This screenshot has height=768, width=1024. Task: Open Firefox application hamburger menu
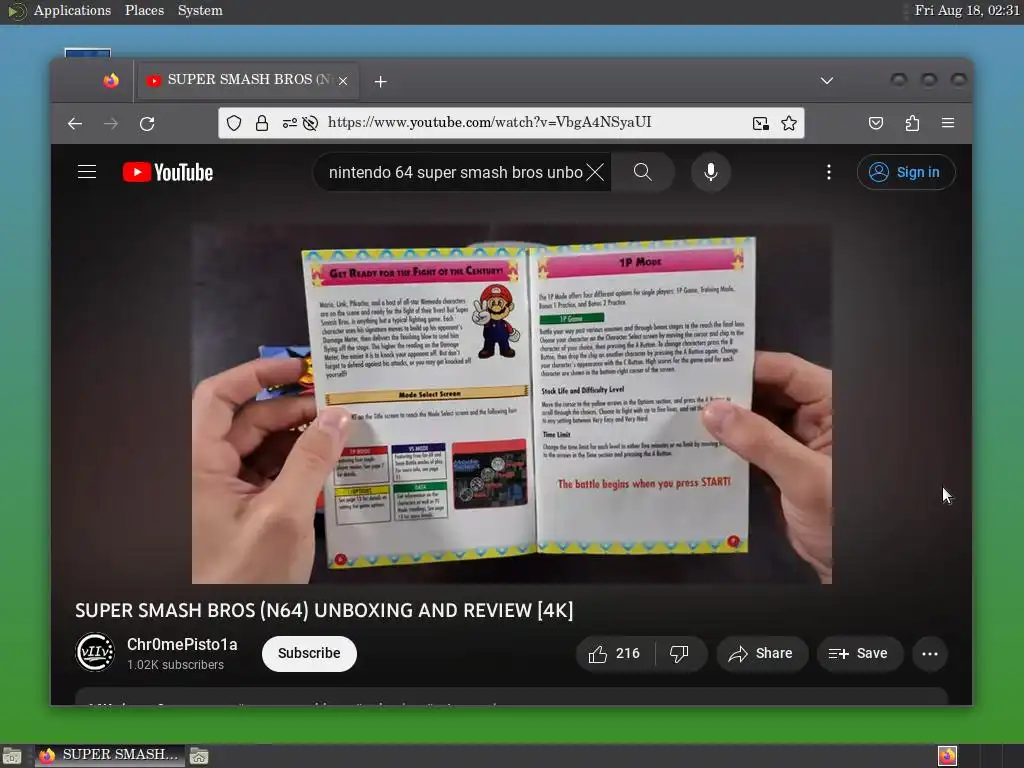tap(948, 123)
